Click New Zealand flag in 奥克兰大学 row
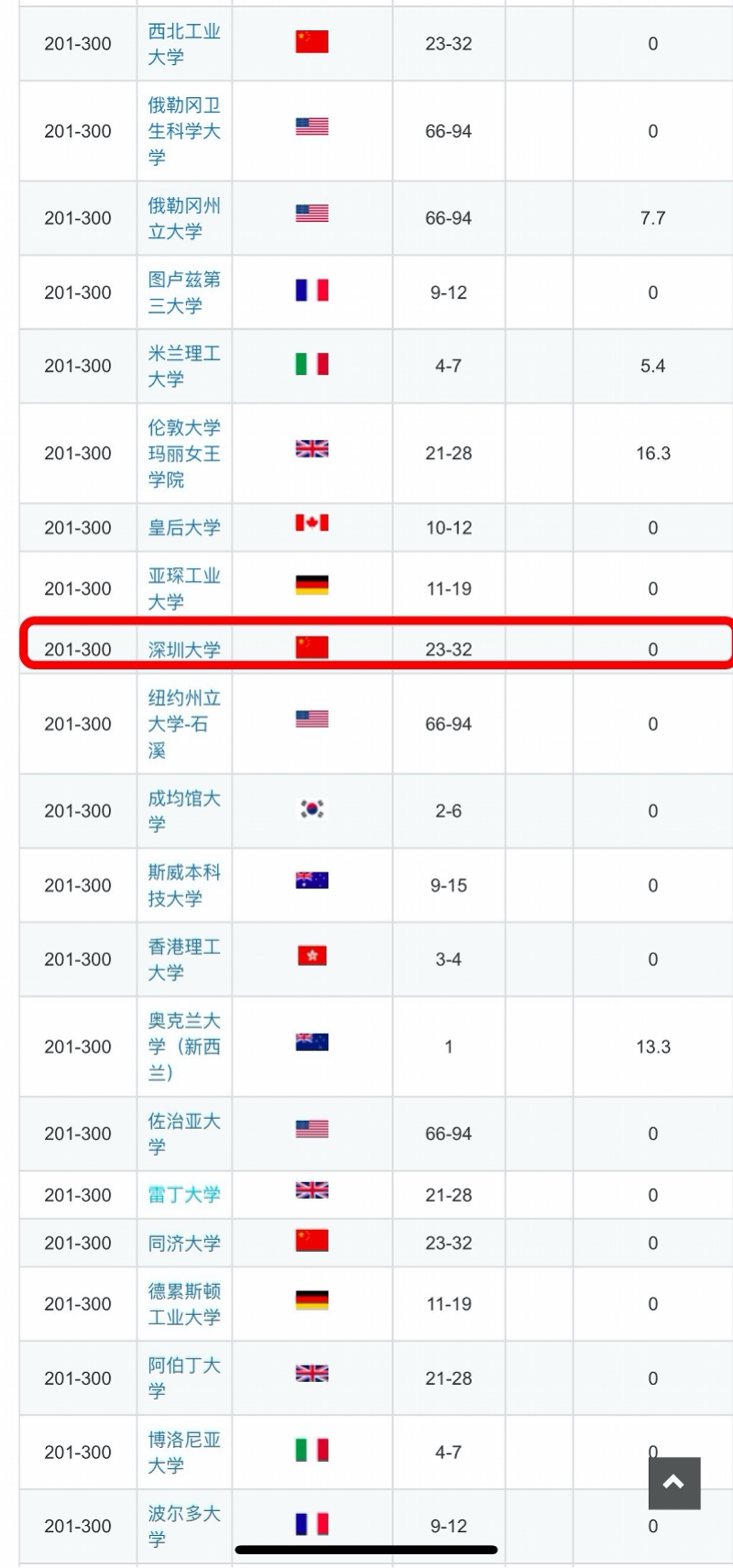This screenshot has width=733, height=1568. (x=312, y=1042)
